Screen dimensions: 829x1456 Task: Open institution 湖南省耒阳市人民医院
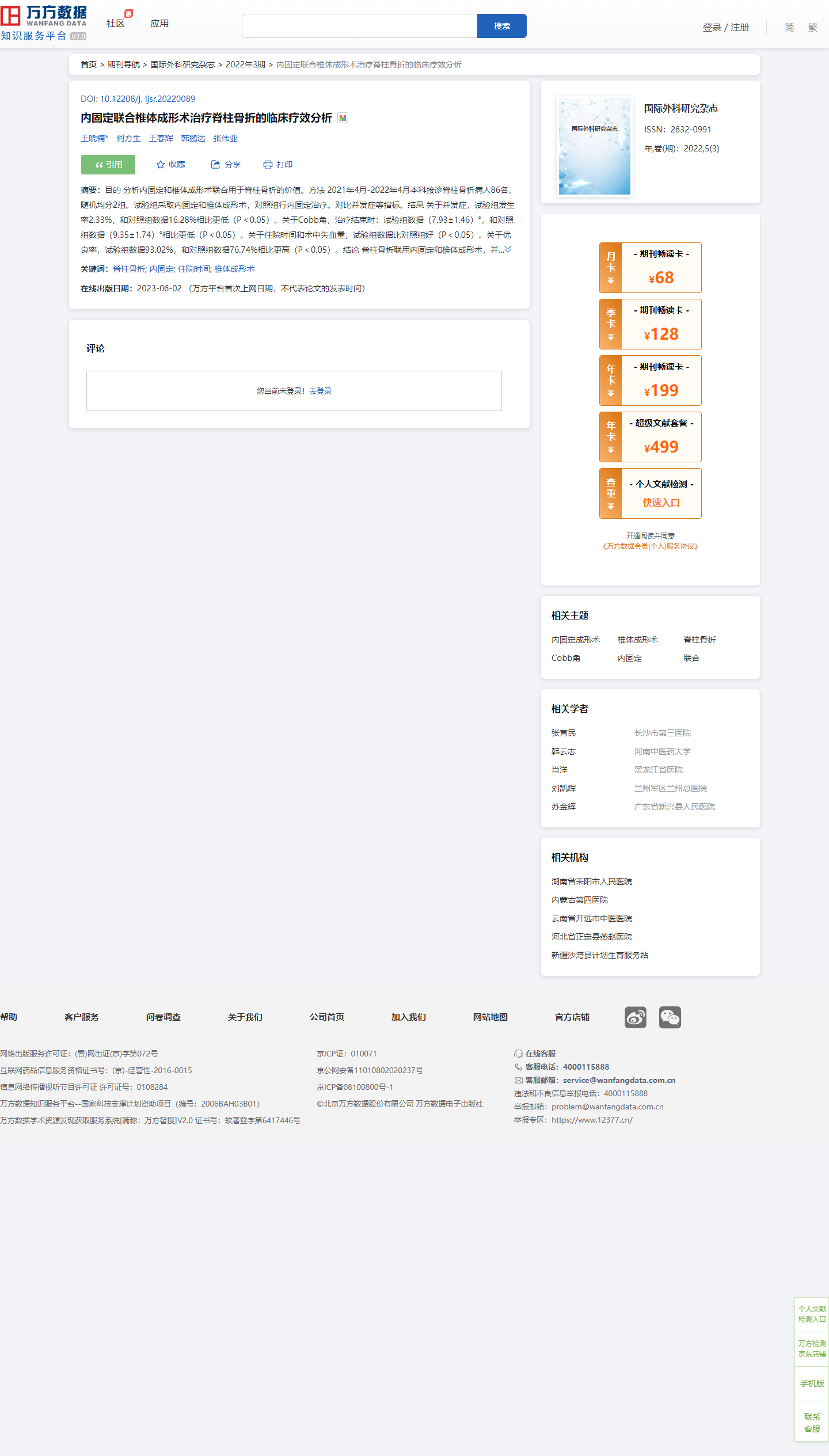click(592, 881)
